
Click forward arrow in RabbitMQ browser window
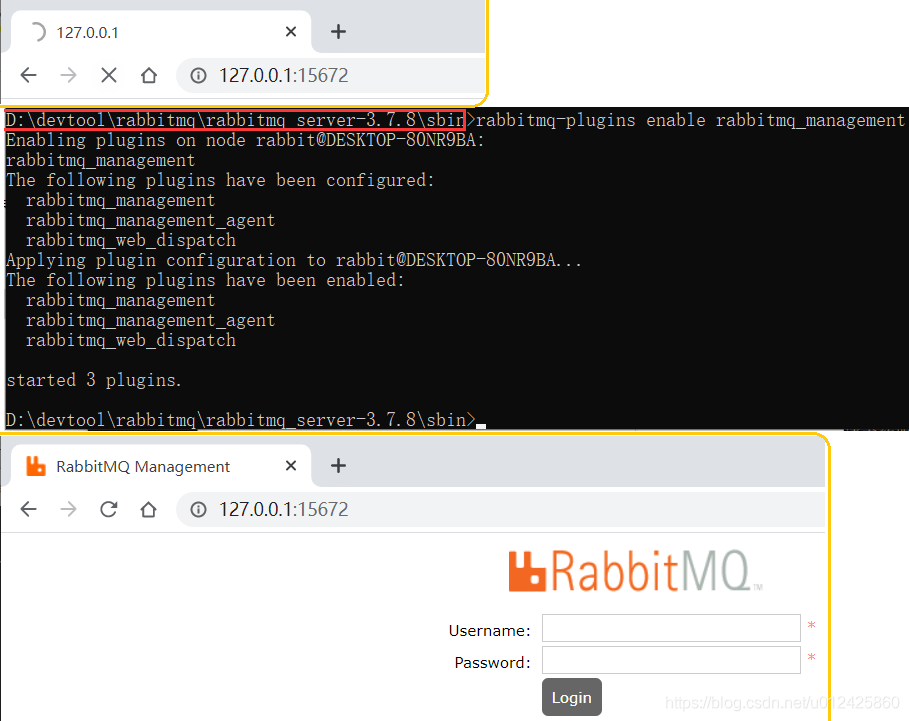pyautogui.click(x=68, y=509)
